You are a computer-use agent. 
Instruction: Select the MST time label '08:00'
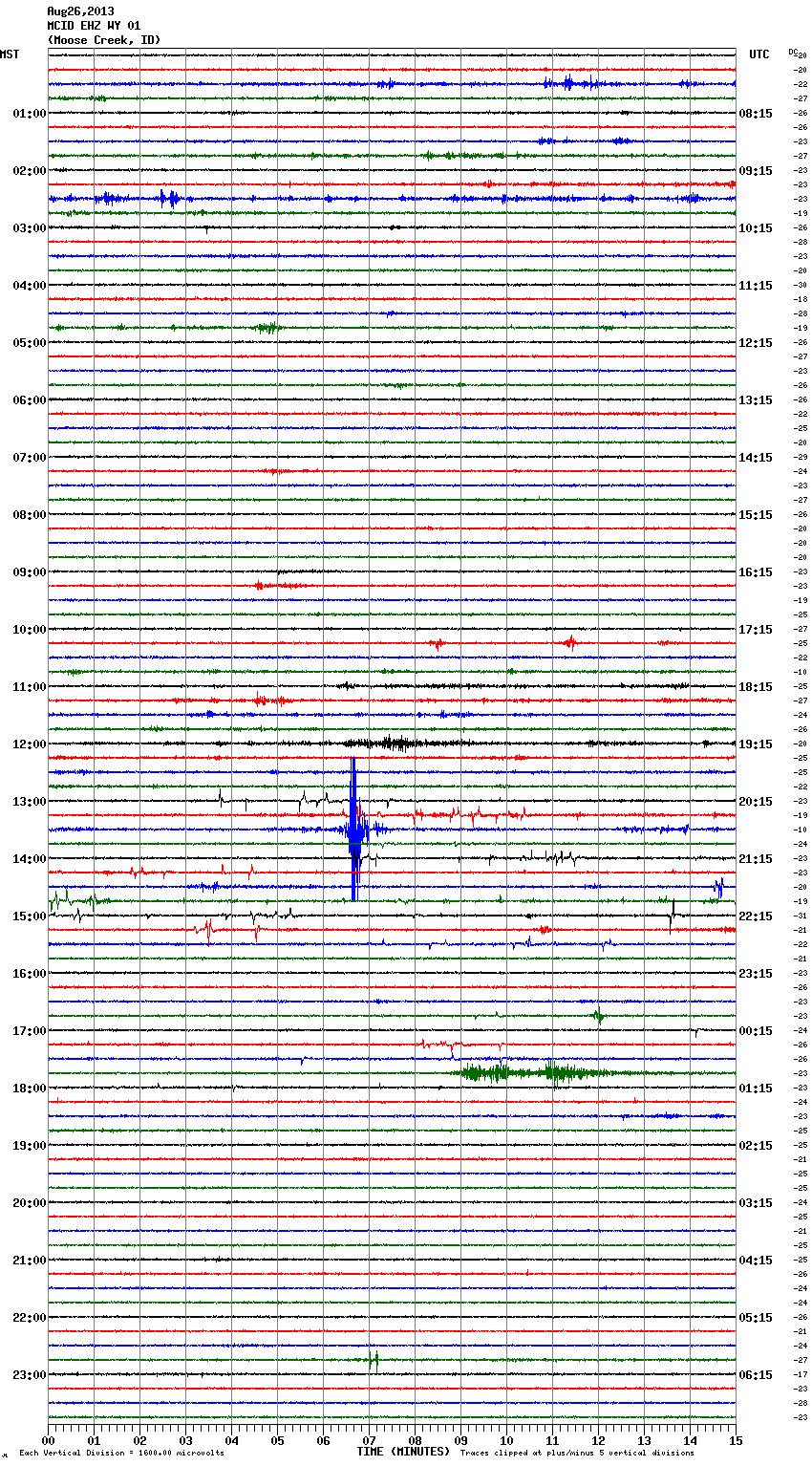click(x=29, y=514)
